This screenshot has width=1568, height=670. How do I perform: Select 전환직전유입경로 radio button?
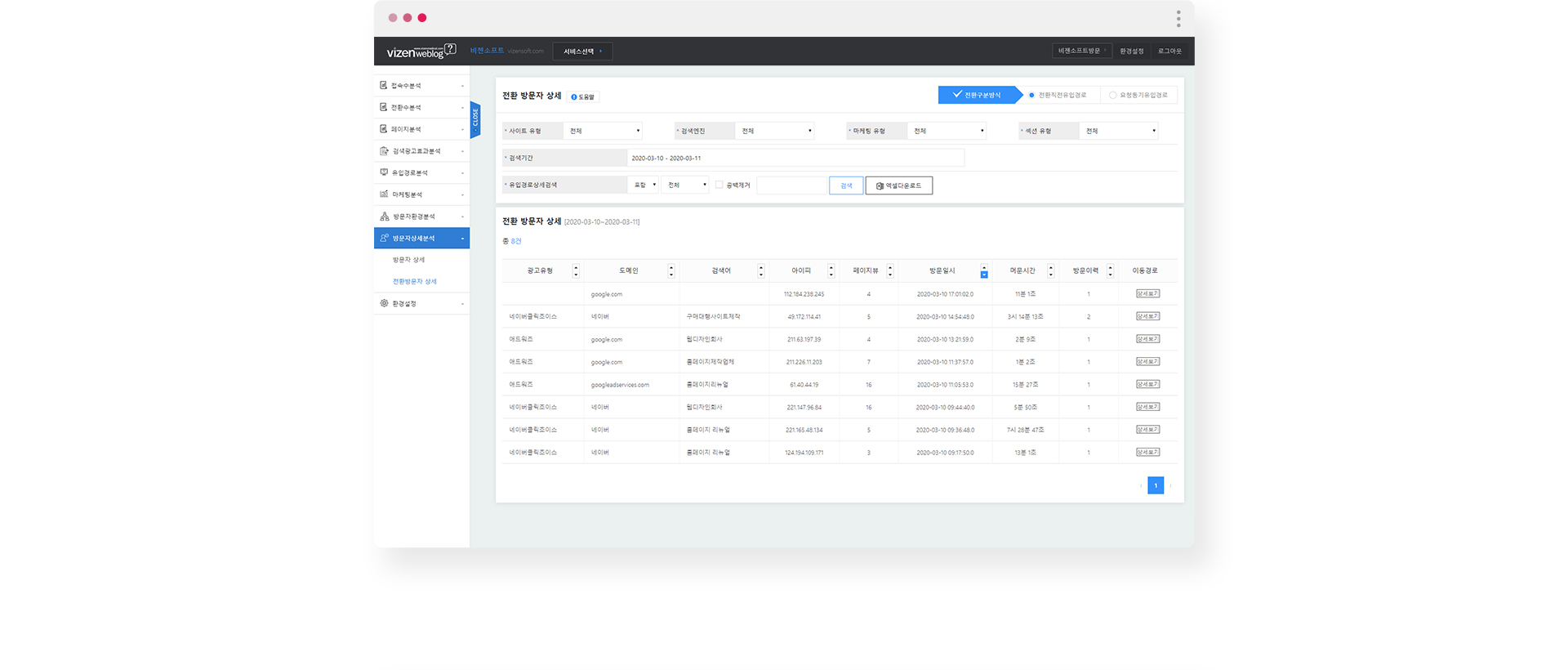pyautogui.click(x=1031, y=95)
